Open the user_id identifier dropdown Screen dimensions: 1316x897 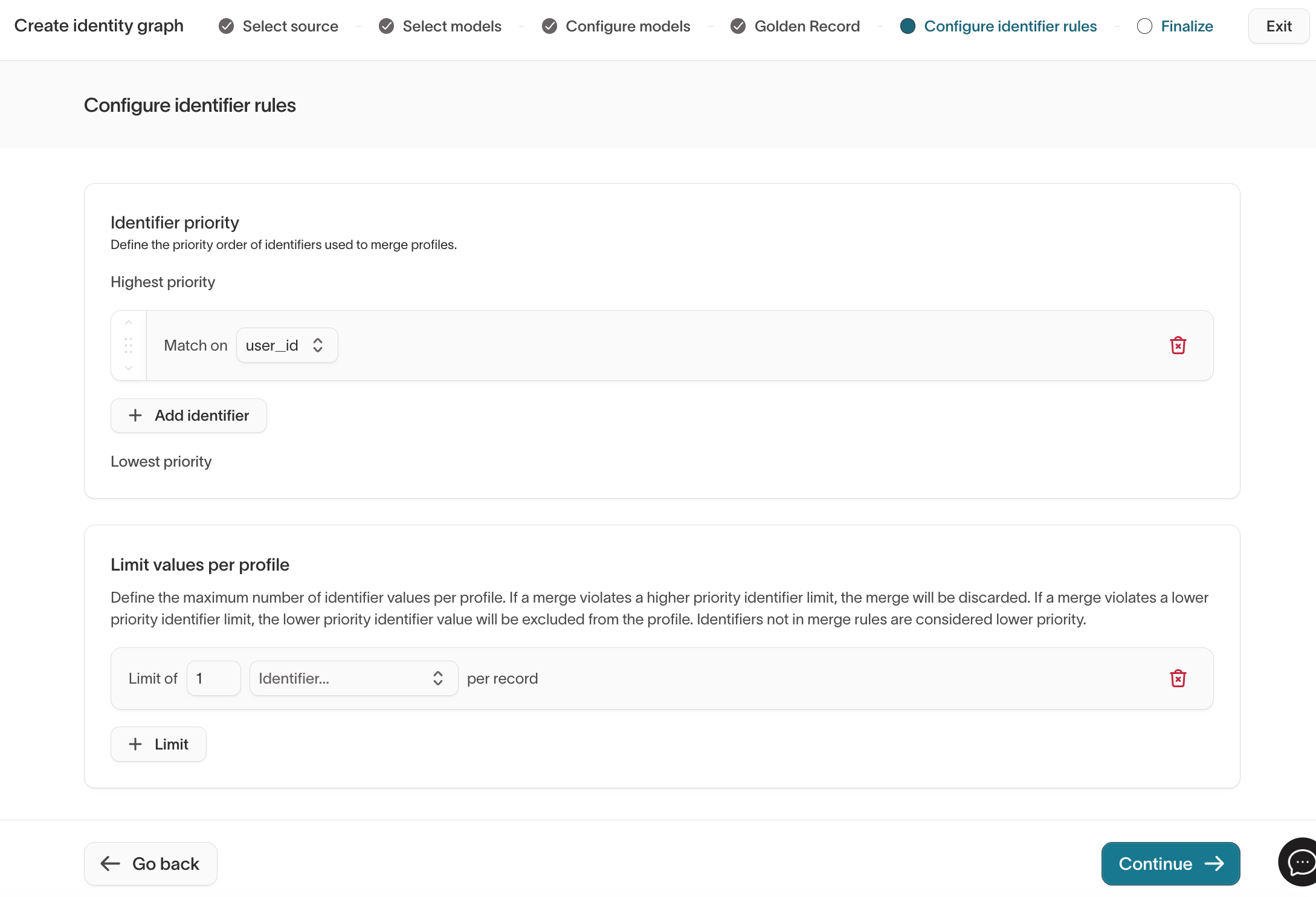tap(286, 345)
